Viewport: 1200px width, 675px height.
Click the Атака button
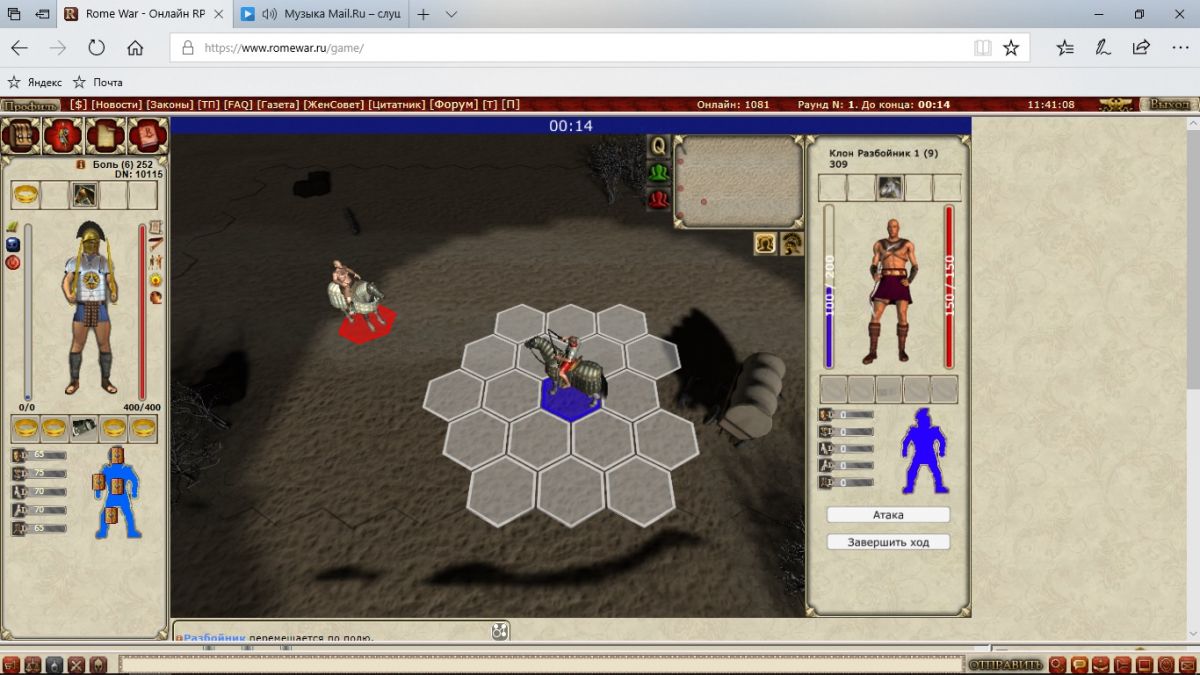click(888, 515)
